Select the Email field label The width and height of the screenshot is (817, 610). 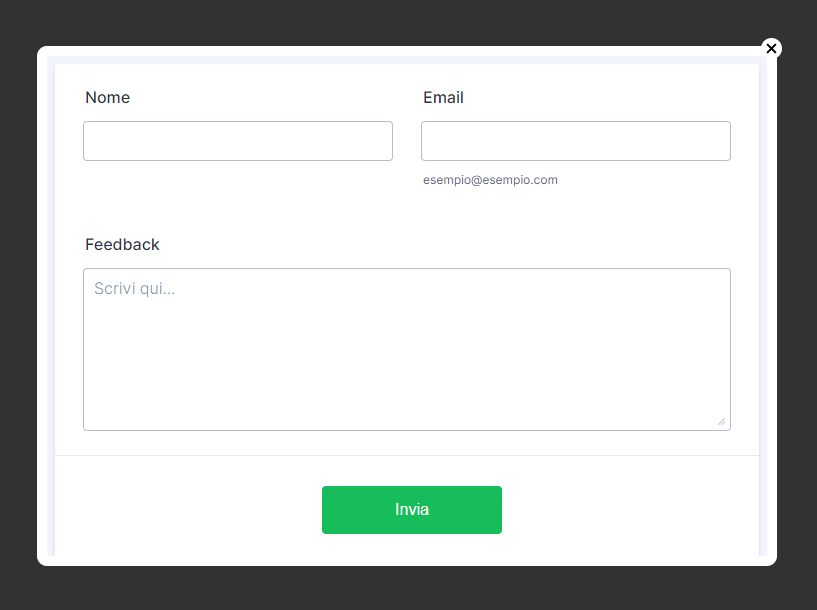[443, 98]
